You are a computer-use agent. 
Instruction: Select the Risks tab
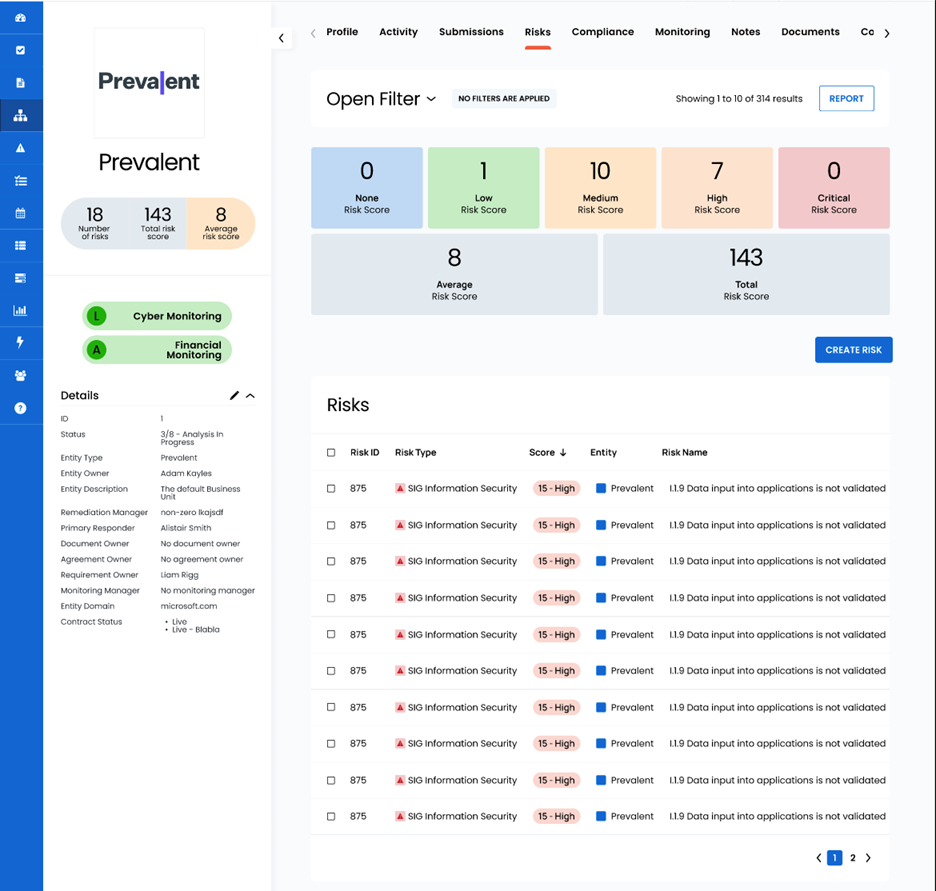tap(537, 32)
